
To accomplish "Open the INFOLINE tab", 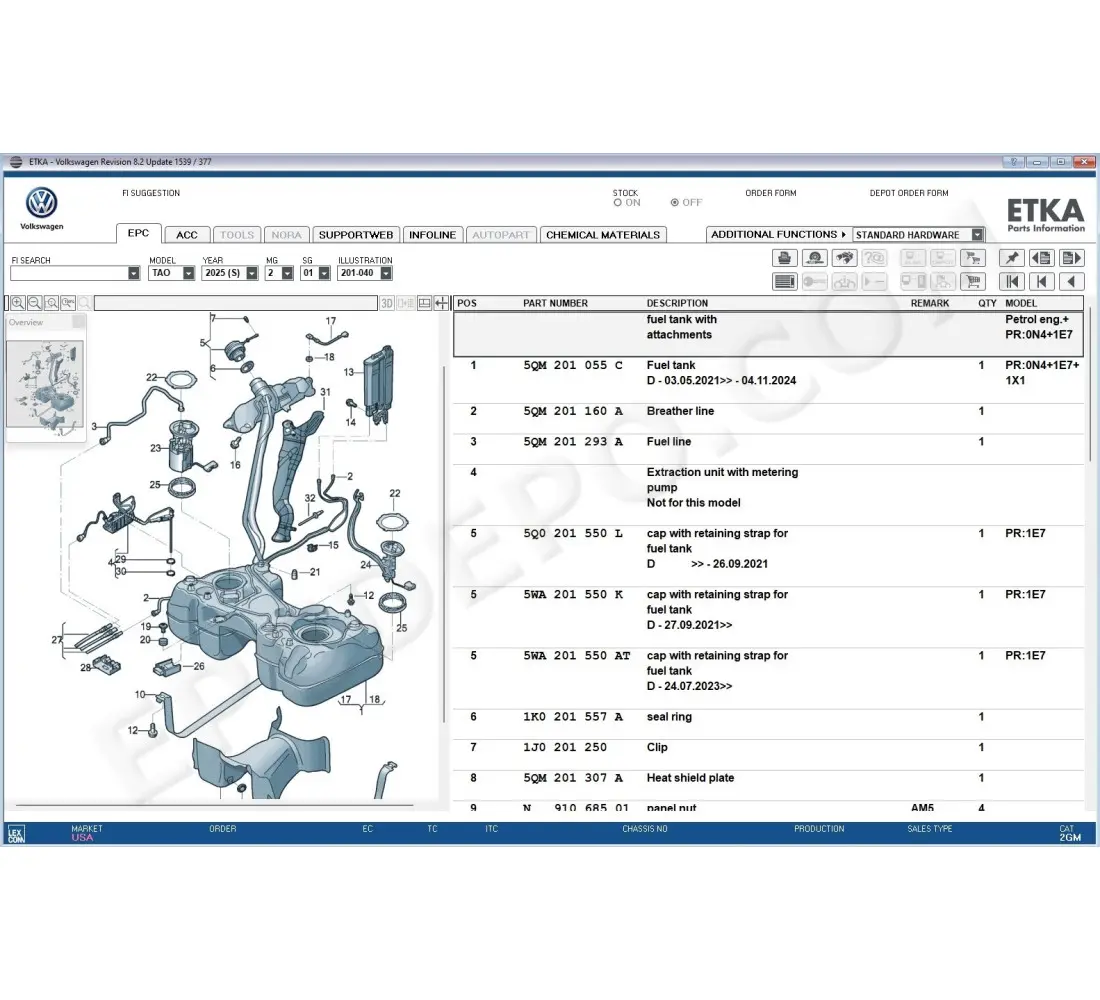I will pos(432,234).
